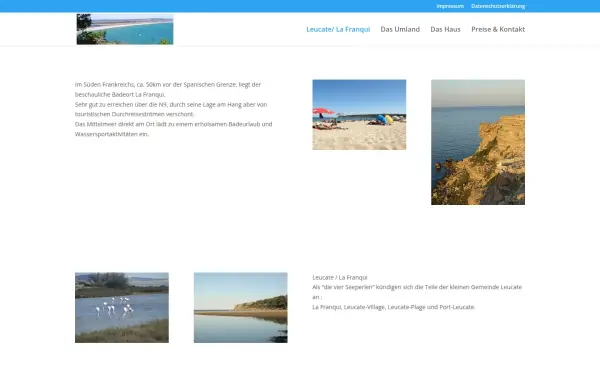Screen dimensions: 600x375
Task: Open the Impressum link in top bar
Action: [450, 6]
